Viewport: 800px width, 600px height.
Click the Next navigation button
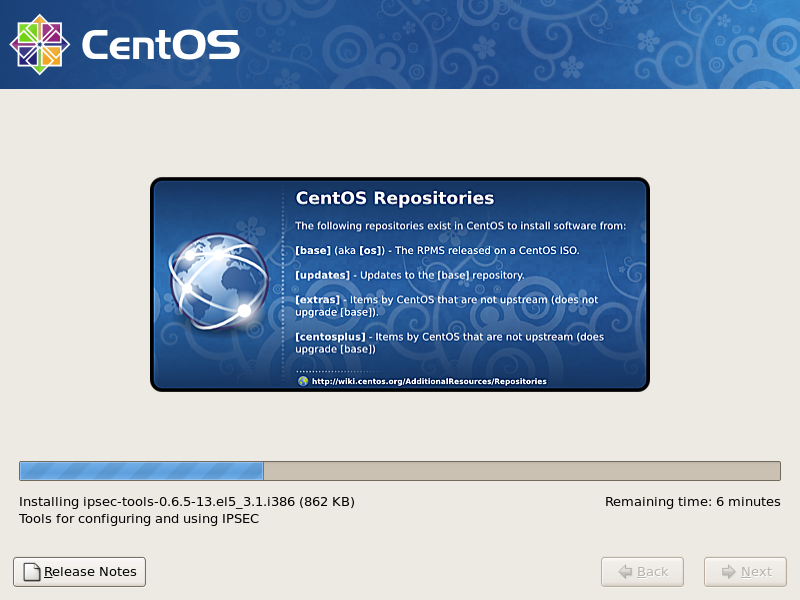(745, 571)
